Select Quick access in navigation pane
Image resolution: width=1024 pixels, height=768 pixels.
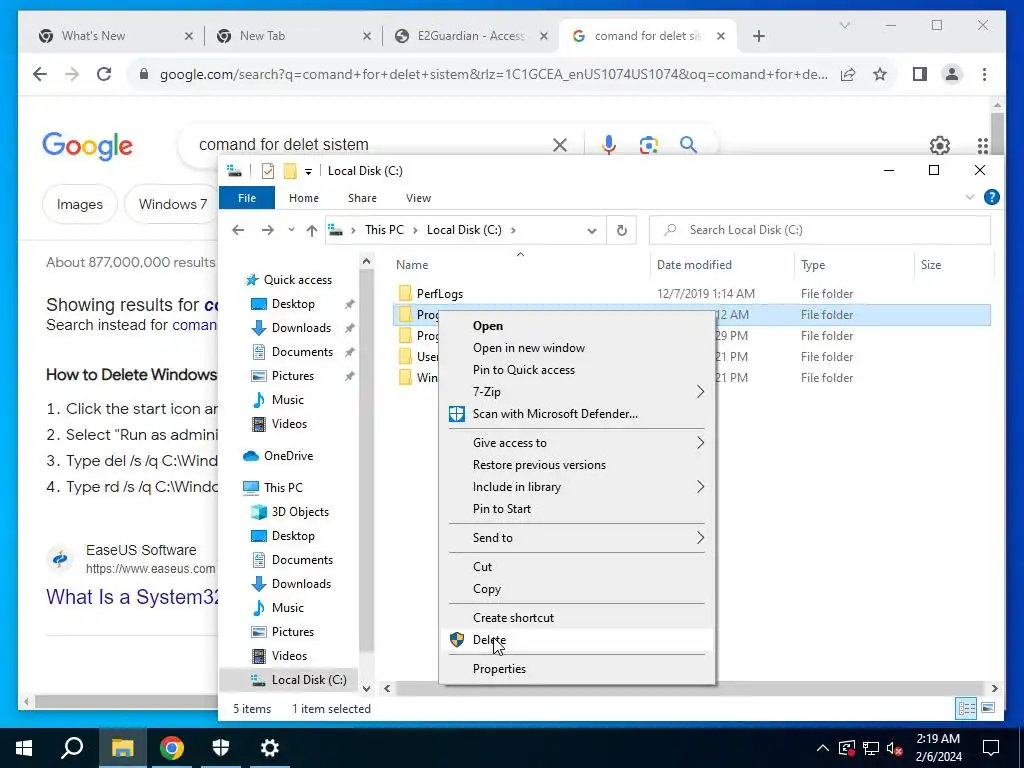coord(297,280)
